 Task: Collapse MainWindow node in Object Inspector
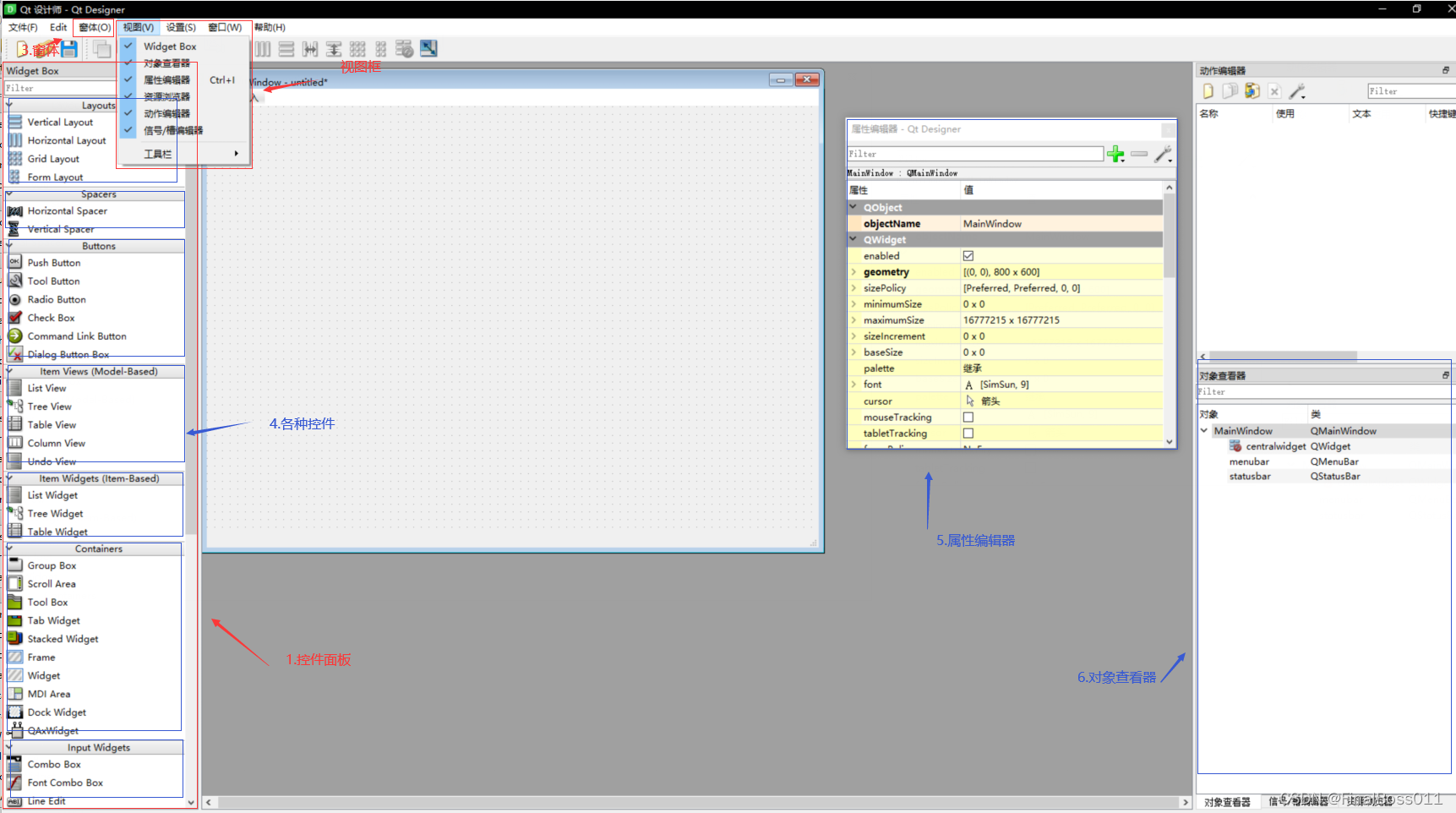click(1204, 431)
